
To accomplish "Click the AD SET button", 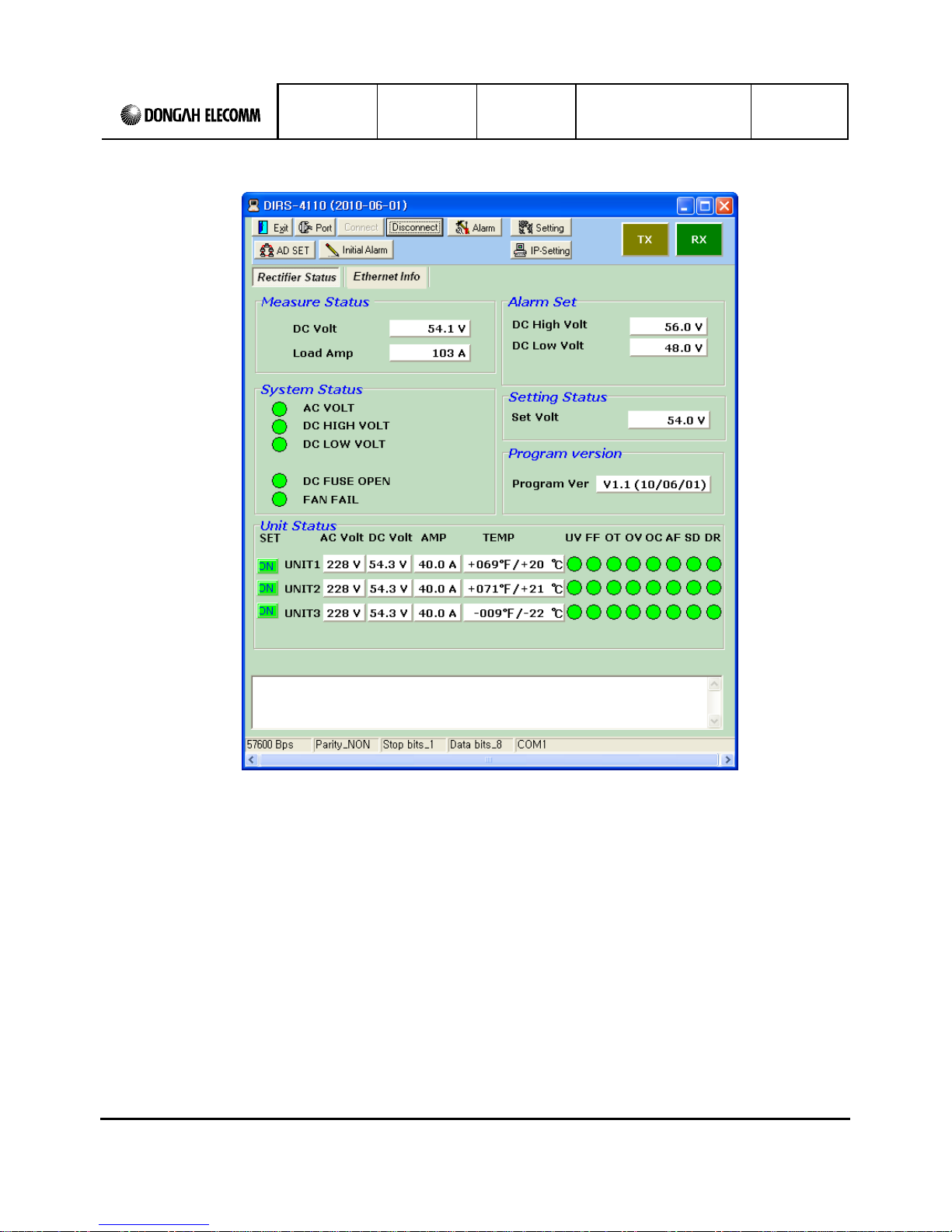I will [x=284, y=250].
